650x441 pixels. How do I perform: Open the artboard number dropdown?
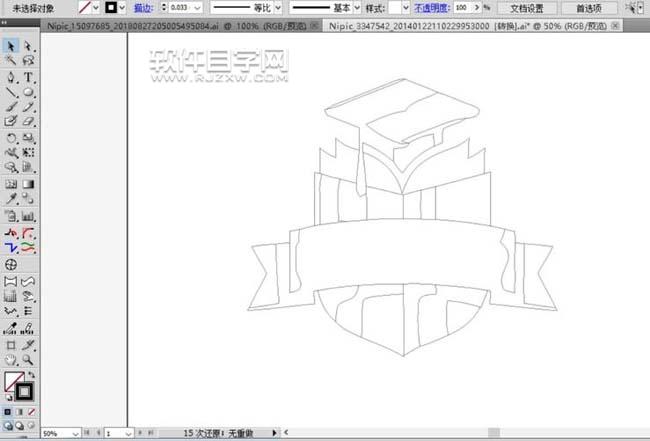point(128,434)
